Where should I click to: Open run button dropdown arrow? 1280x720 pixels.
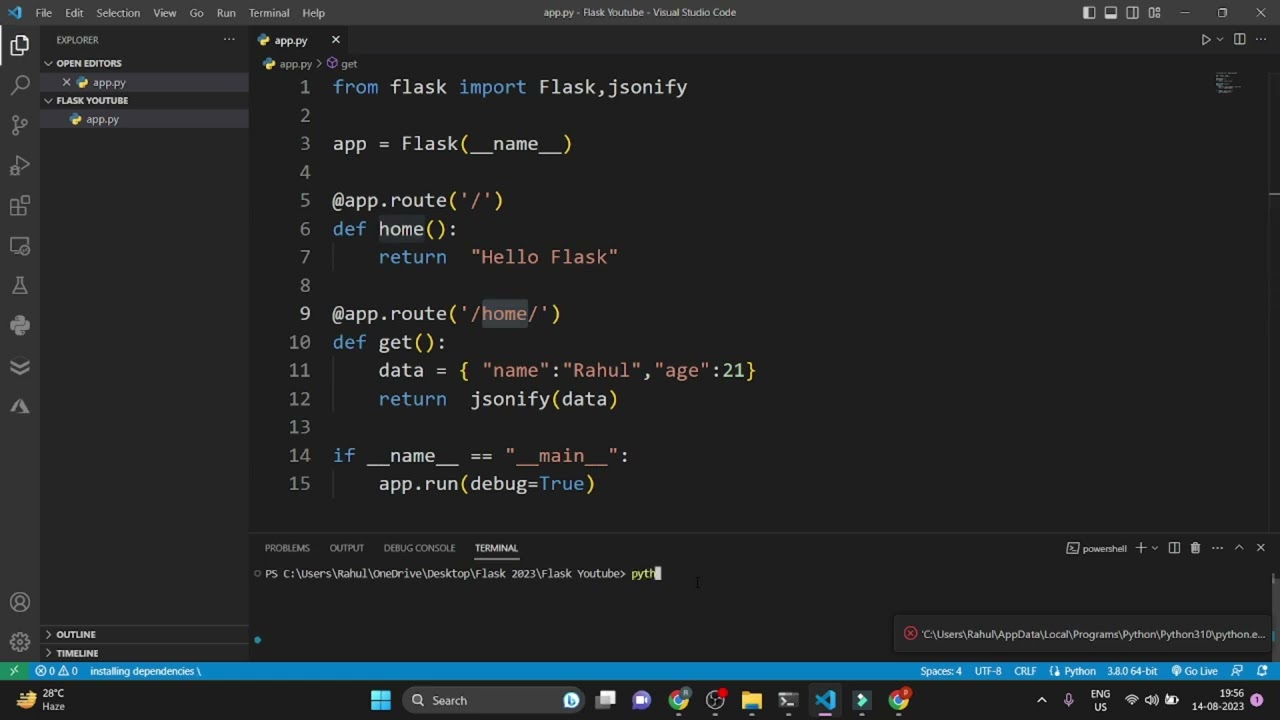(1220, 40)
